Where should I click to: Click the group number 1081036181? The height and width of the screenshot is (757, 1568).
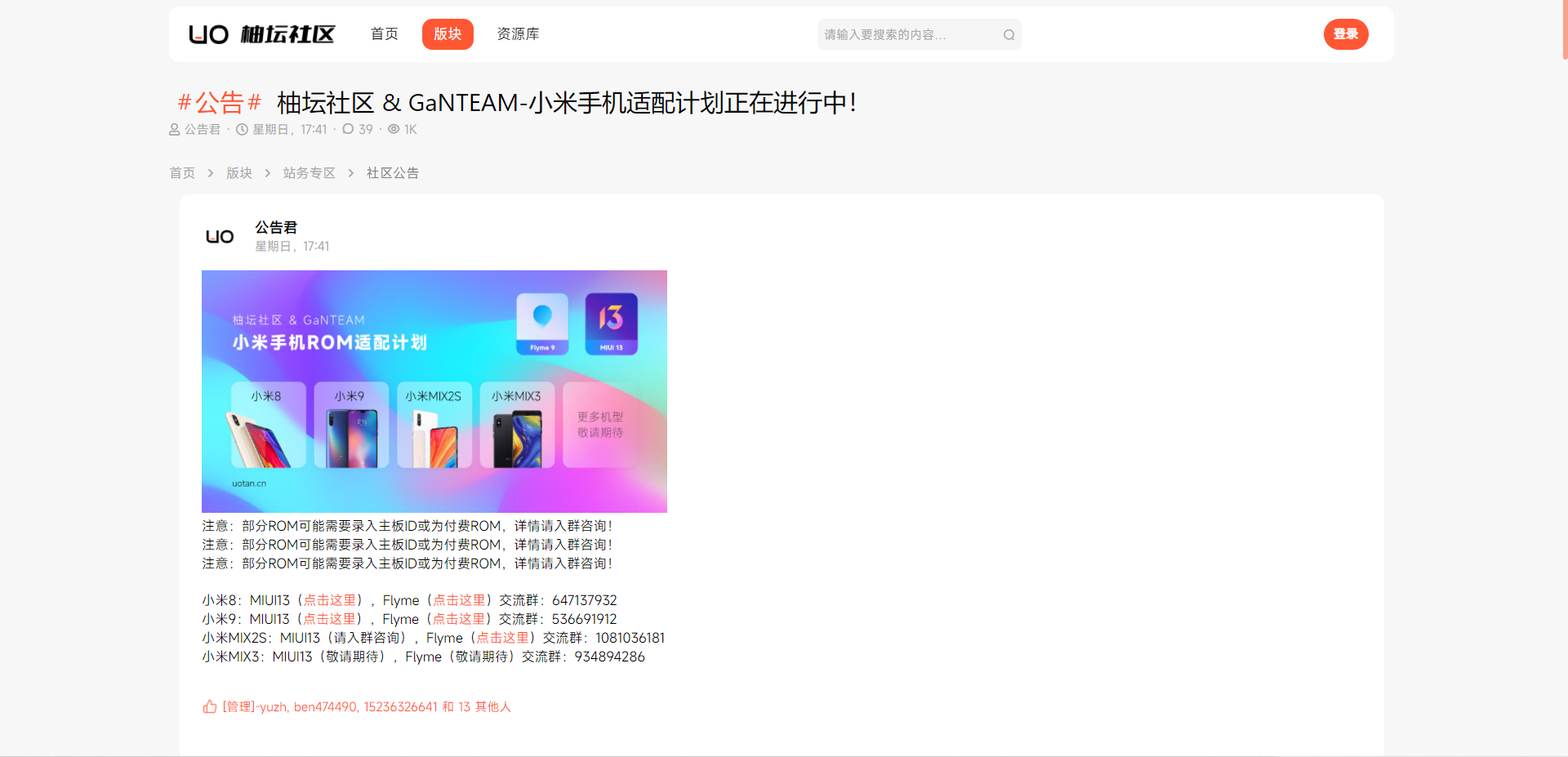click(630, 638)
